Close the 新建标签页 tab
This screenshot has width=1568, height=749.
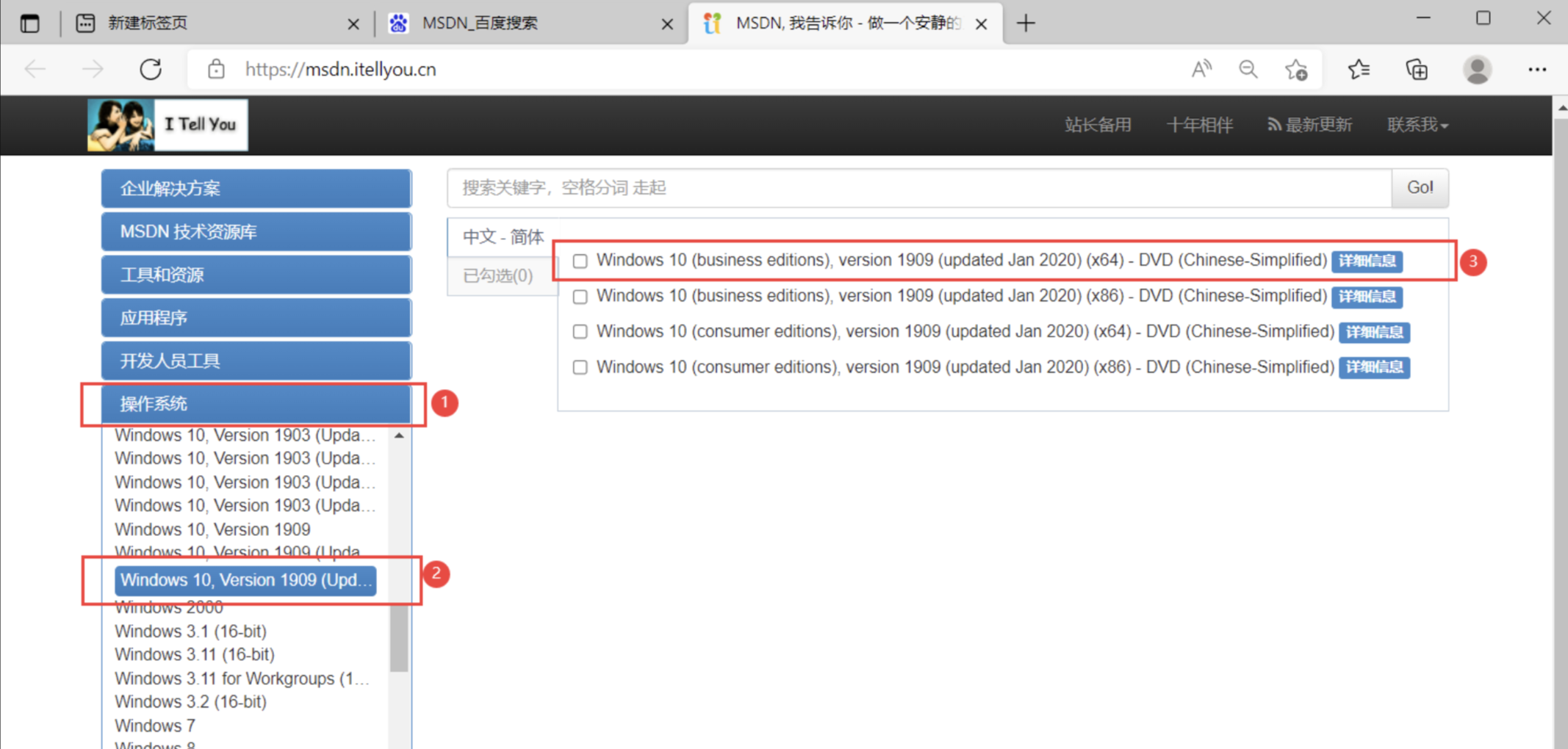tap(353, 24)
